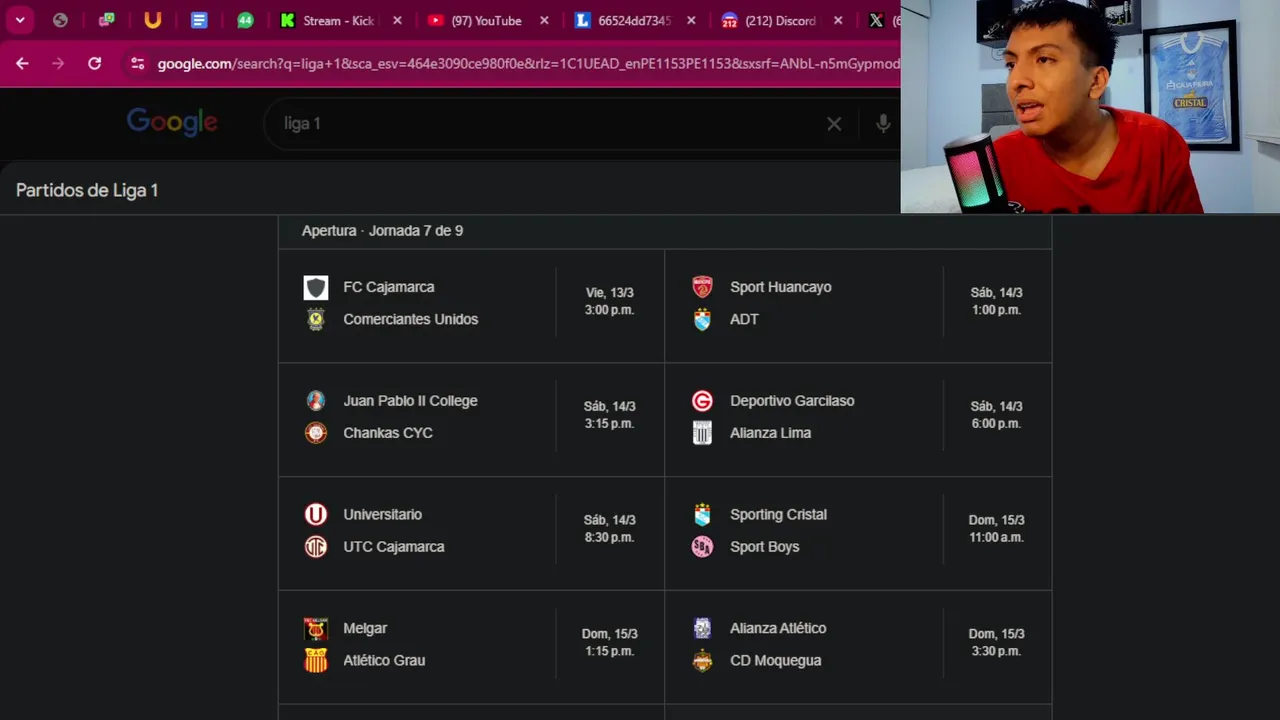The width and height of the screenshot is (1280, 720).
Task: Open the tab search dropdown arrow
Action: (20, 20)
